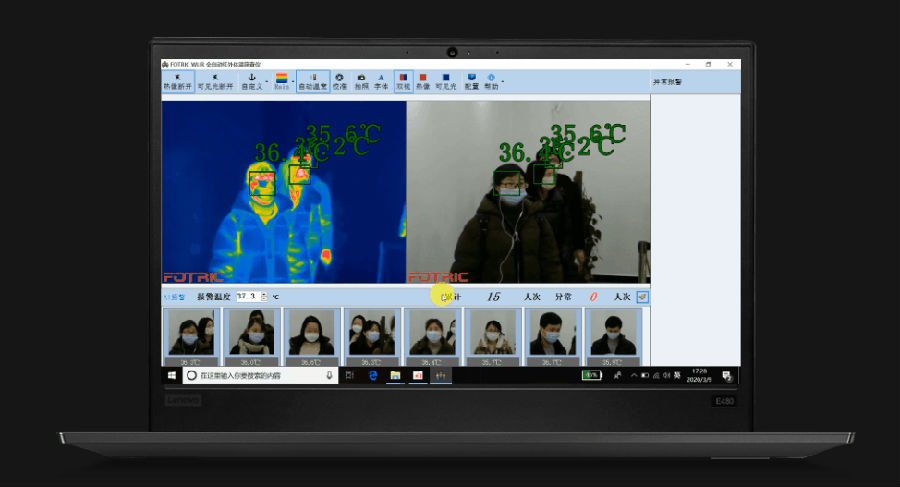Click the FOTRIC app icon on taskbar
Screen dimensions: 900x487
[x=440, y=376]
